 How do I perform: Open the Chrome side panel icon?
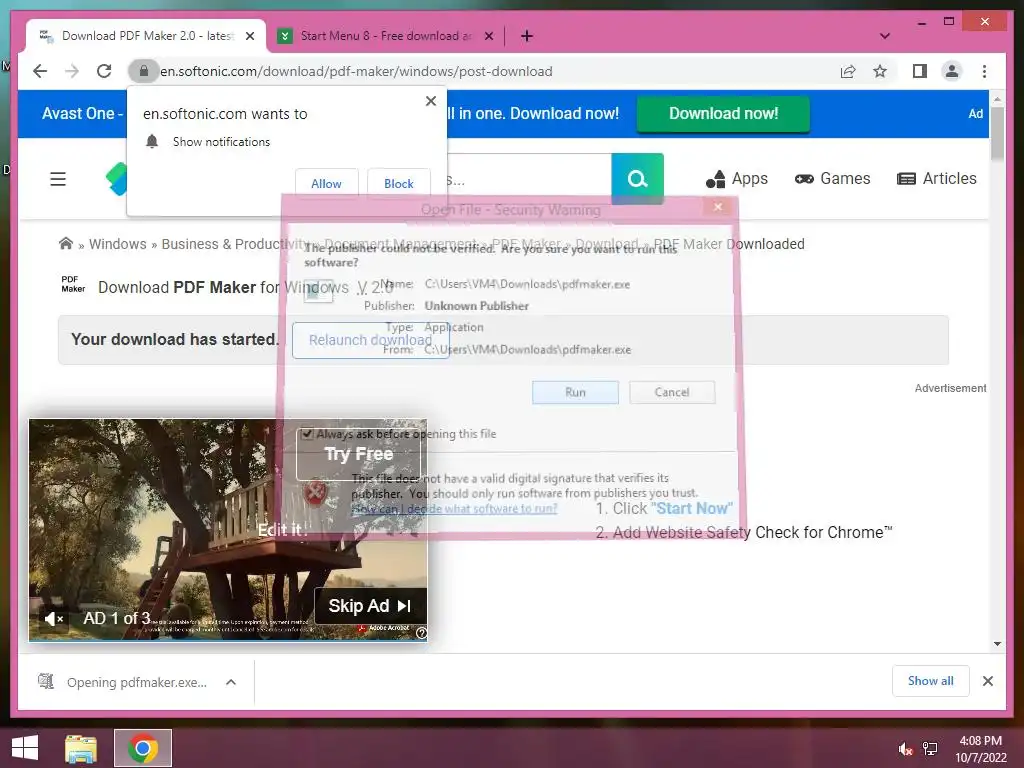(x=920, y=71)
